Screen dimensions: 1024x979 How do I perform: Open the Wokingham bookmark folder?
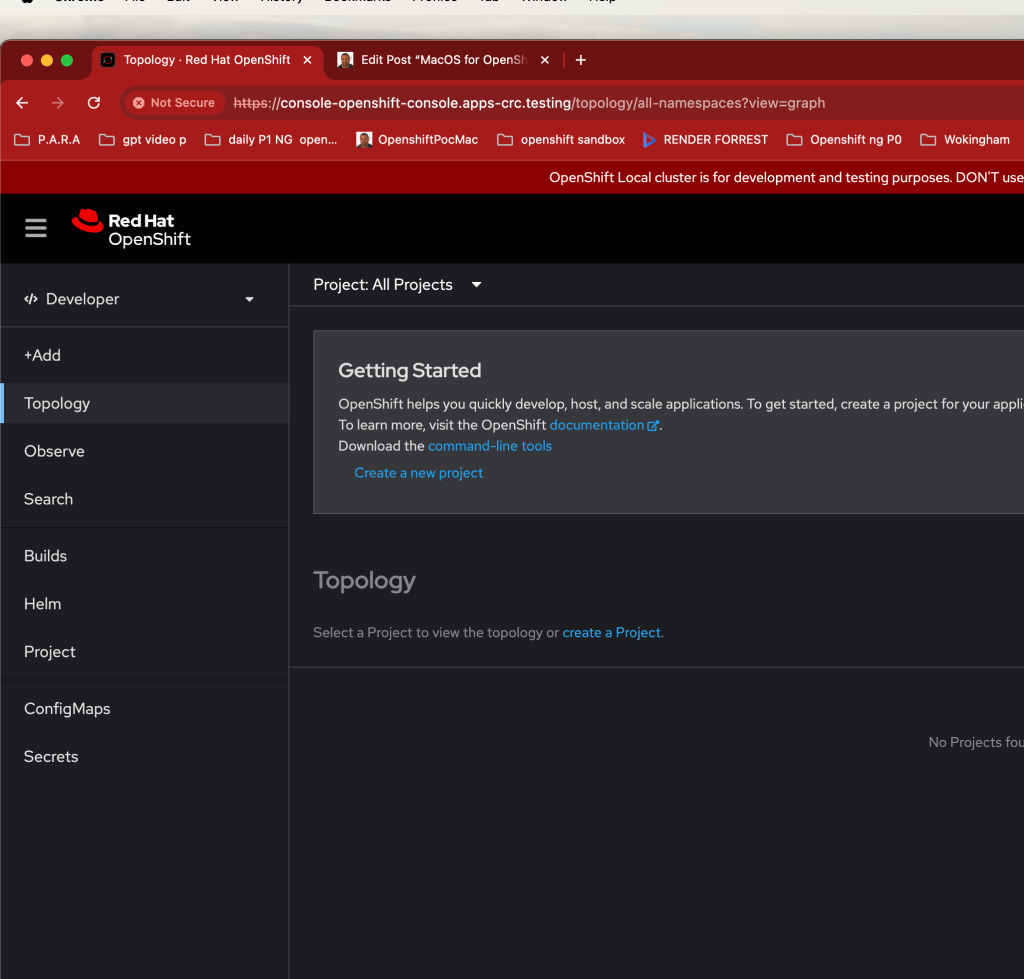point(965,140)
